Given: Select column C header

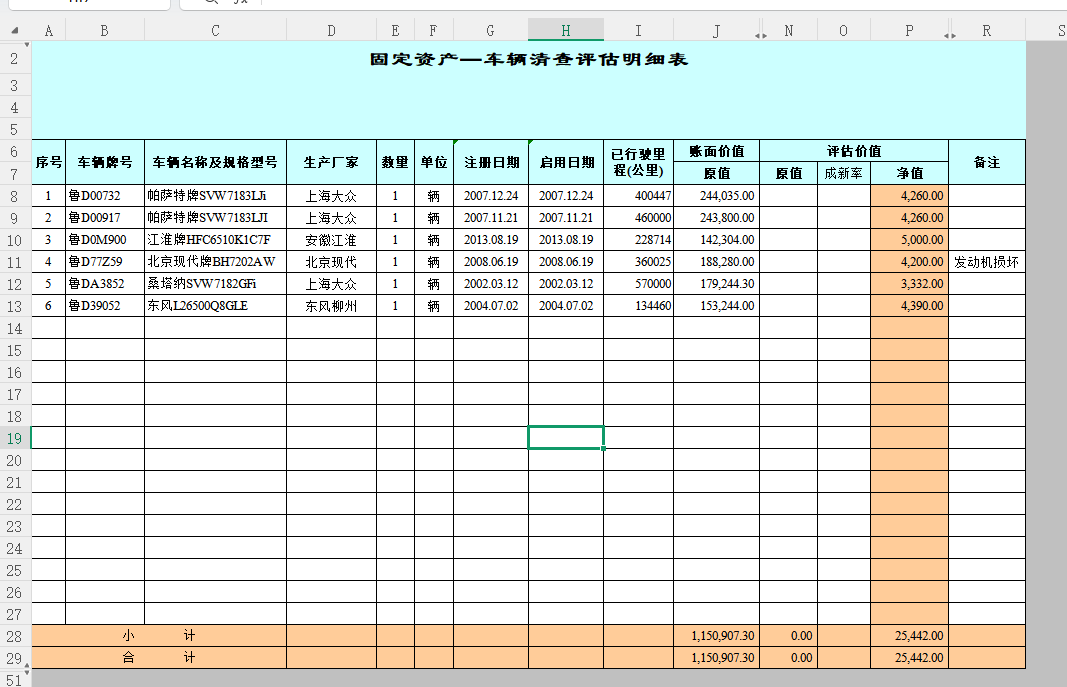Looking at the screenshot, I should (215, 31).
